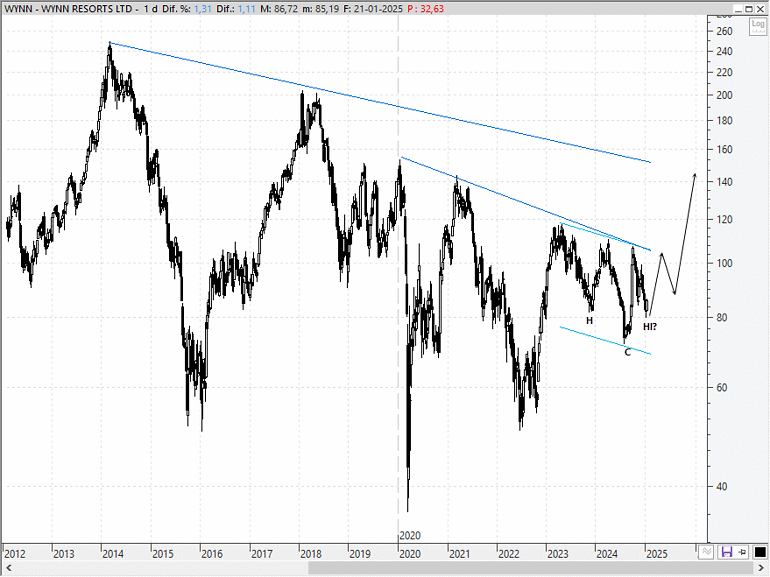Click the red 'P: 32,63' value
This screenshot has width=770, height=577.
[426, 9]
